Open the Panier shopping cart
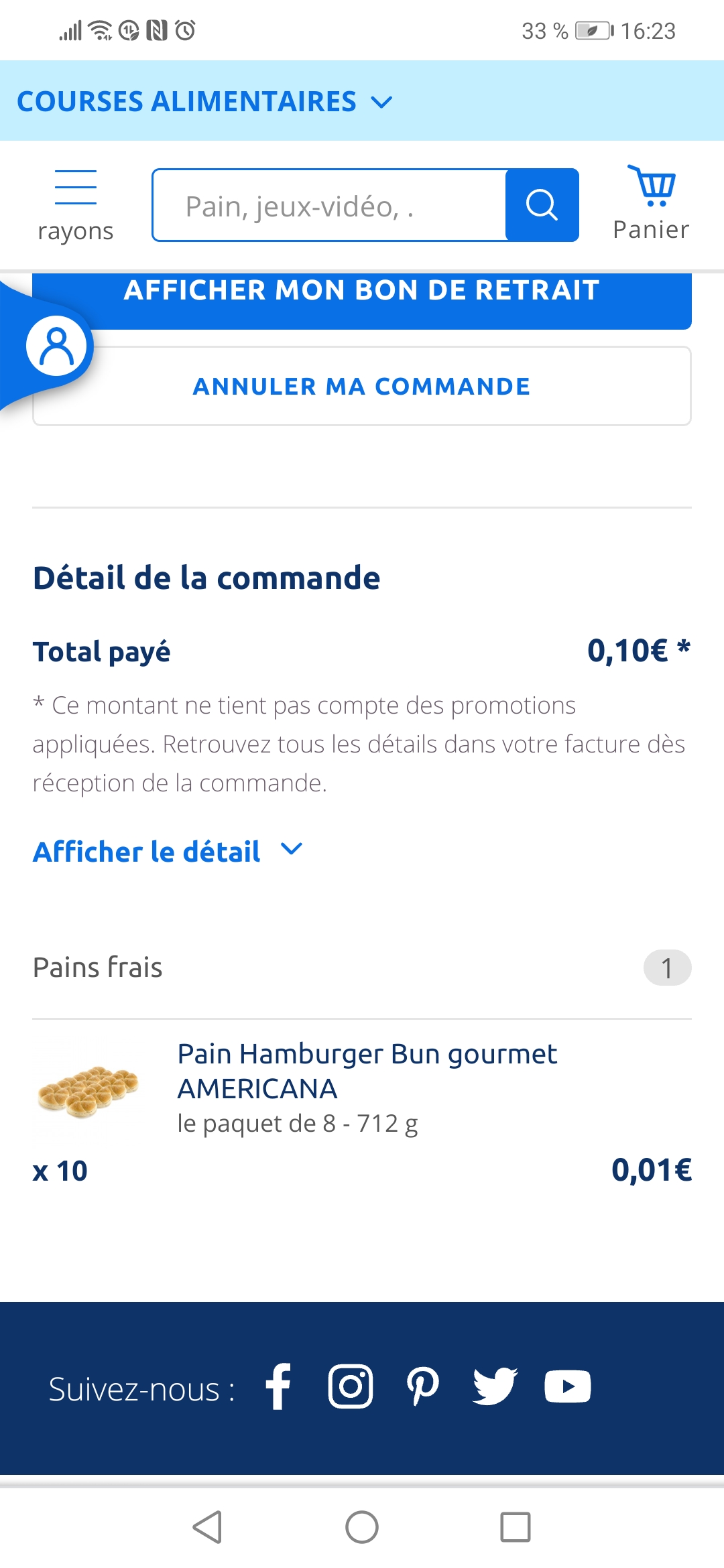724x1568 pixels. click(x=651, y=202)
